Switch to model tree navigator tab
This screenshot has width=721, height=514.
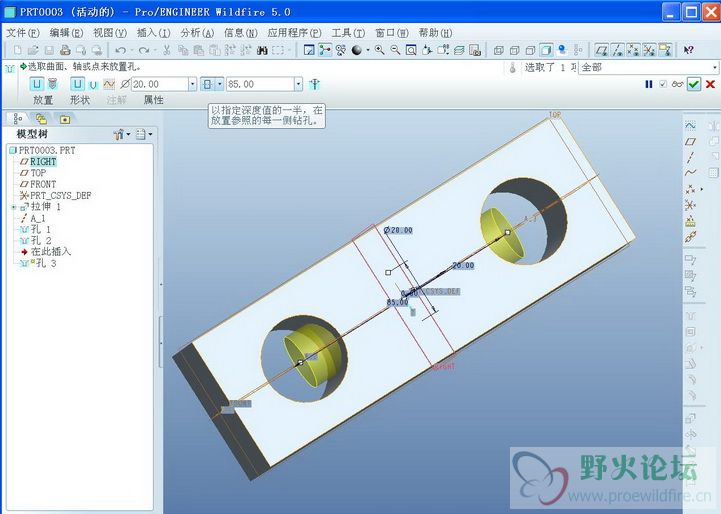pyautogui.click(x=18, y=119)
